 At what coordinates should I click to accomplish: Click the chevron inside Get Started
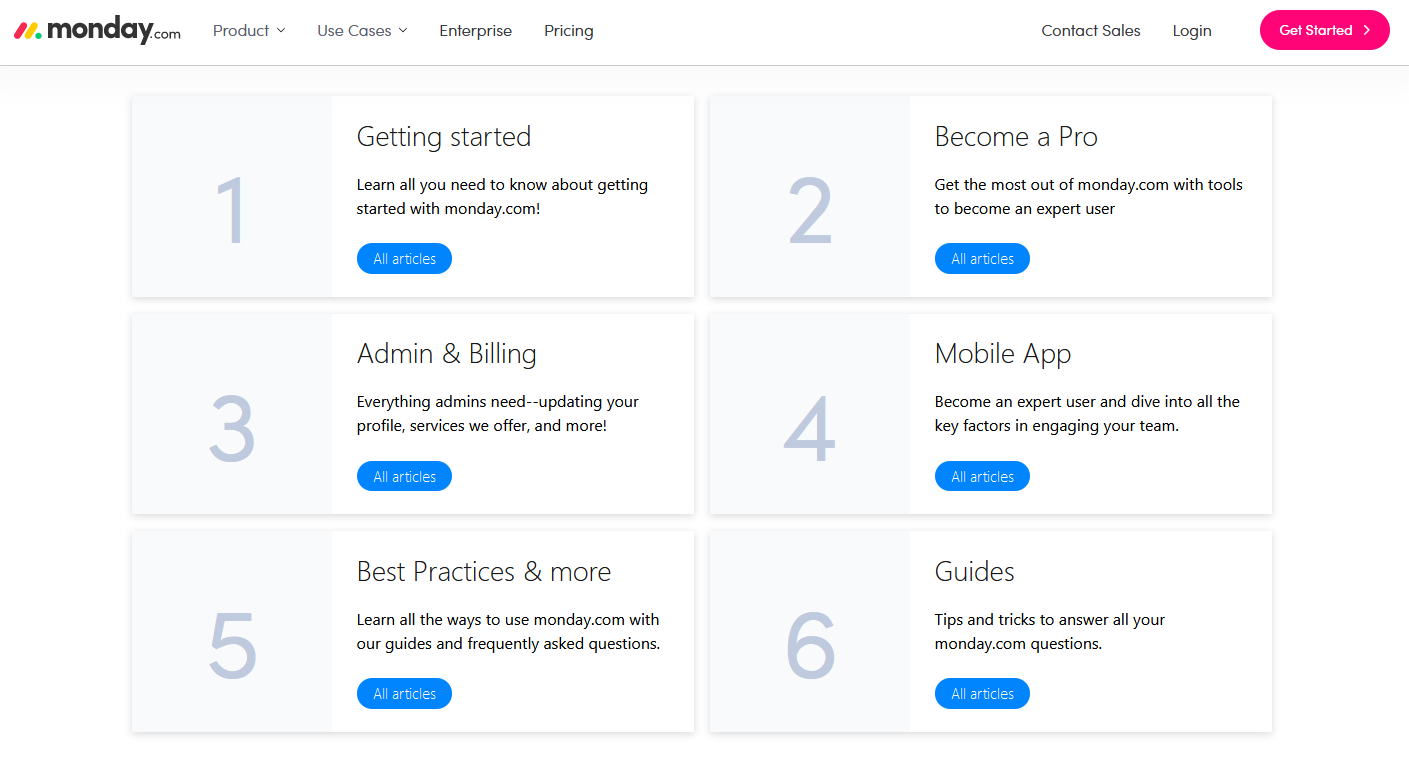pos(1366,30)
